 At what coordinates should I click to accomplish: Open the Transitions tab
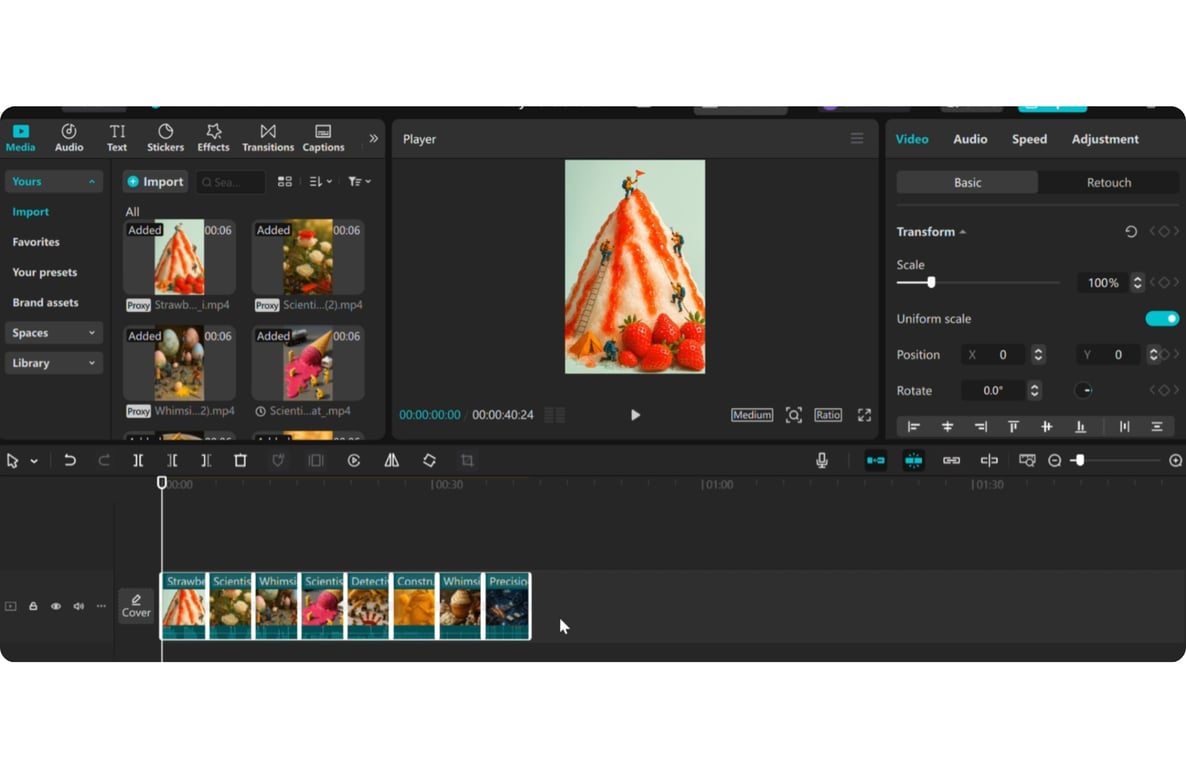[268, 138]
